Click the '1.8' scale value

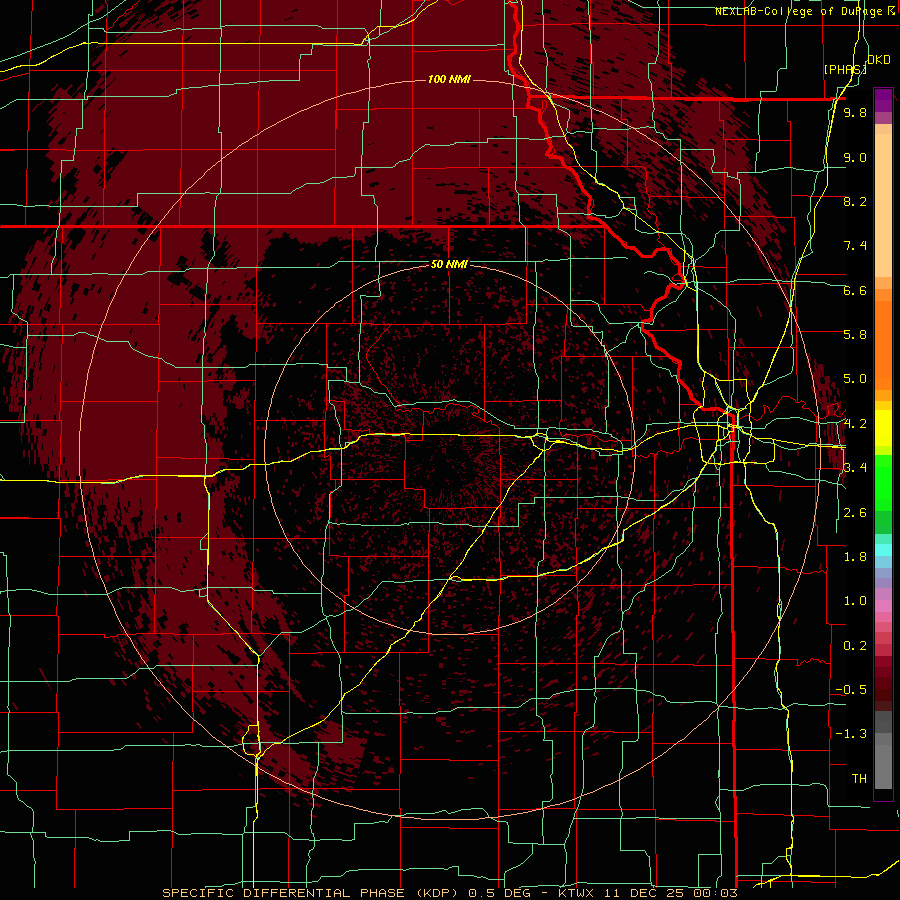(x=855, y=557)
